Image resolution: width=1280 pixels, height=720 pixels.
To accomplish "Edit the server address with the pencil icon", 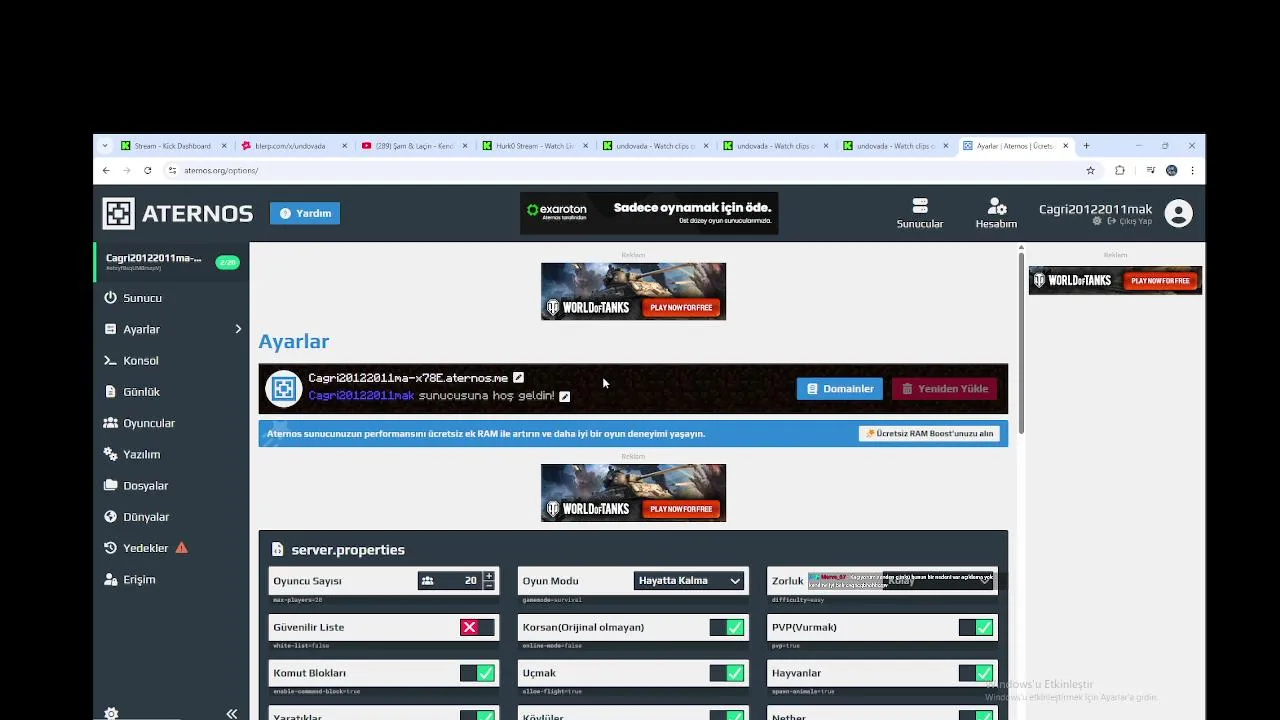I will (518, 377).
